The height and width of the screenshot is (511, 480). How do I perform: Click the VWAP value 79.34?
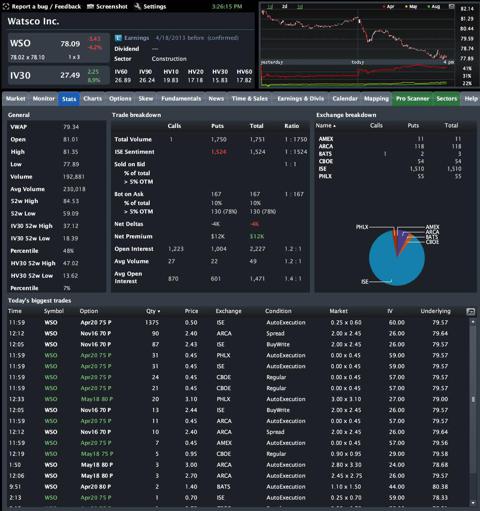coord(71,127)
